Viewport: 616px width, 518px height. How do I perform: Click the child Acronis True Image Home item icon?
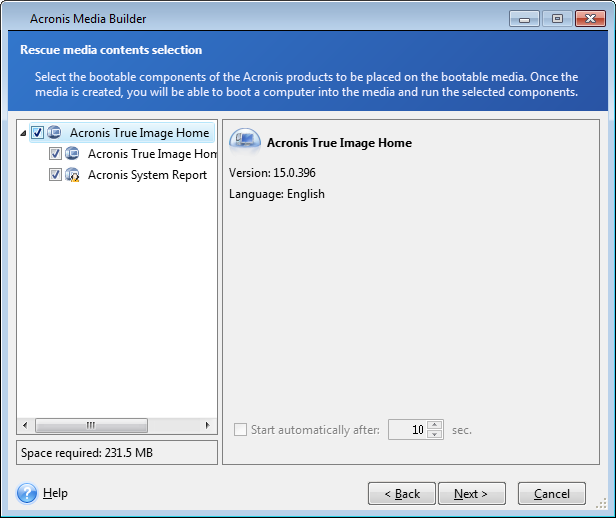72,153
